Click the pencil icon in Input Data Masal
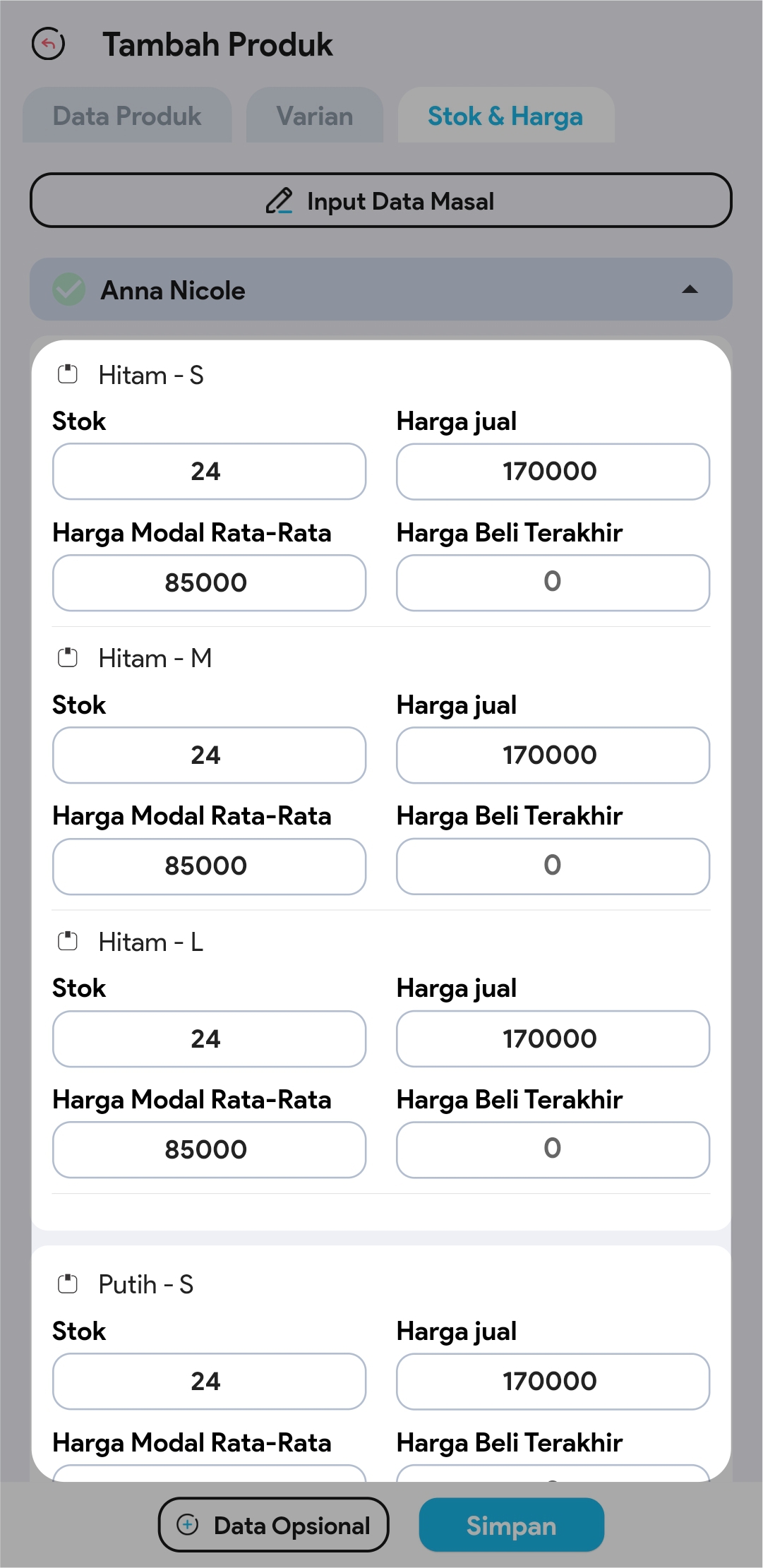The height and width of the screenshot is (1568, 763). 279,201
